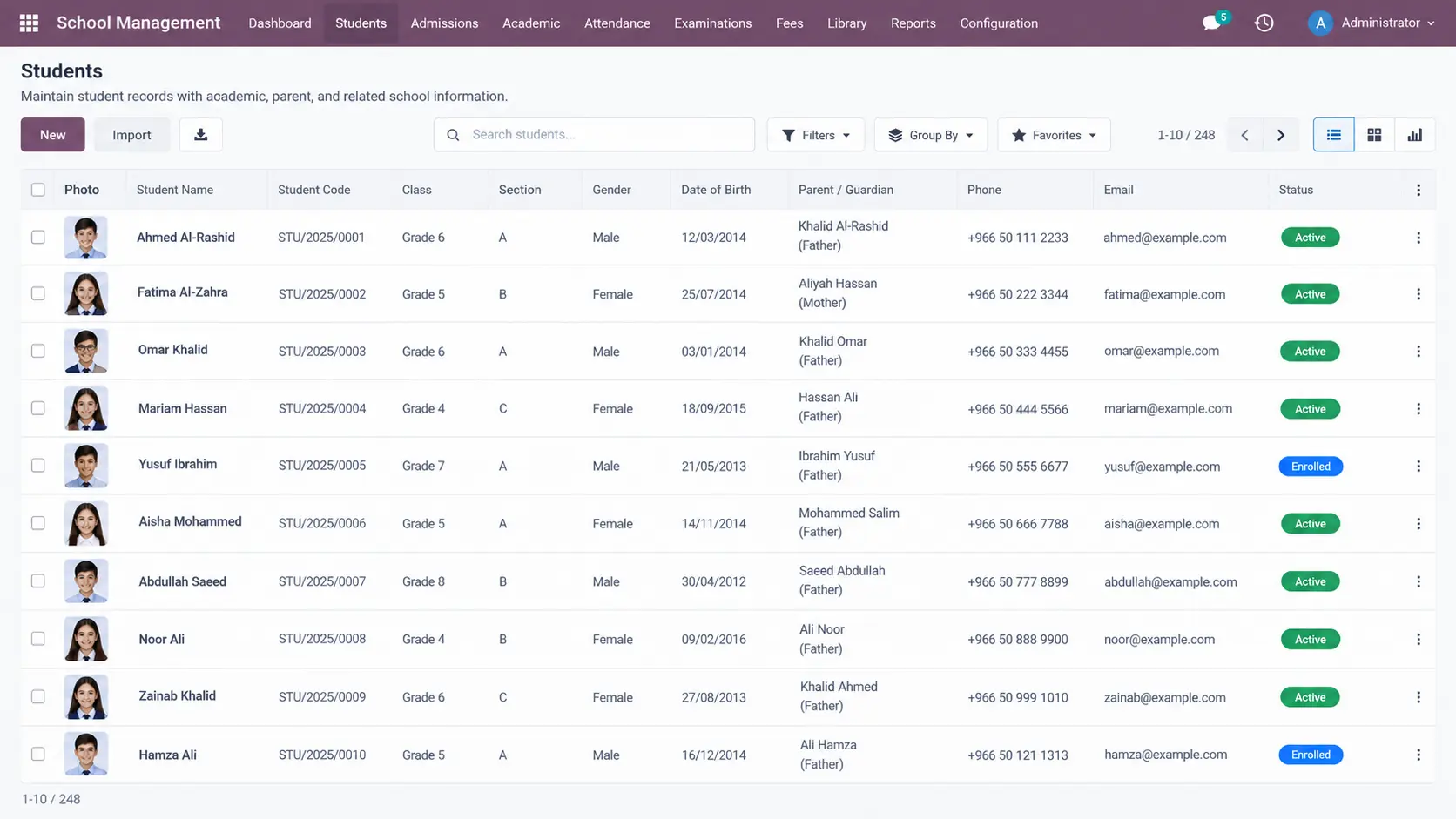Select the checkbox for Mariam Hassan
The width and height of the screenshot is (1456, 819).
38,408
